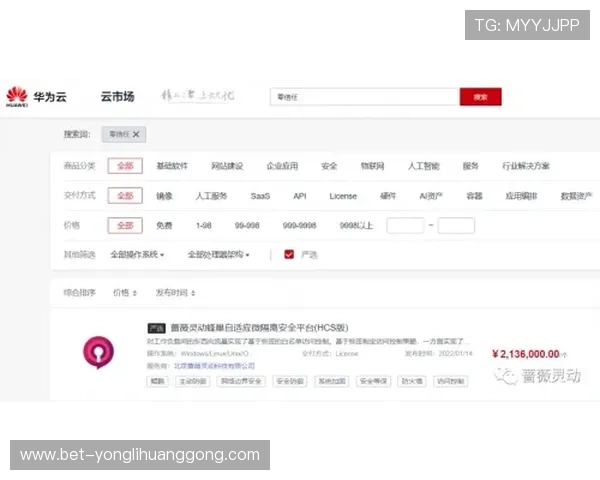Click the 系统加固 product tag

pos(331,381)
